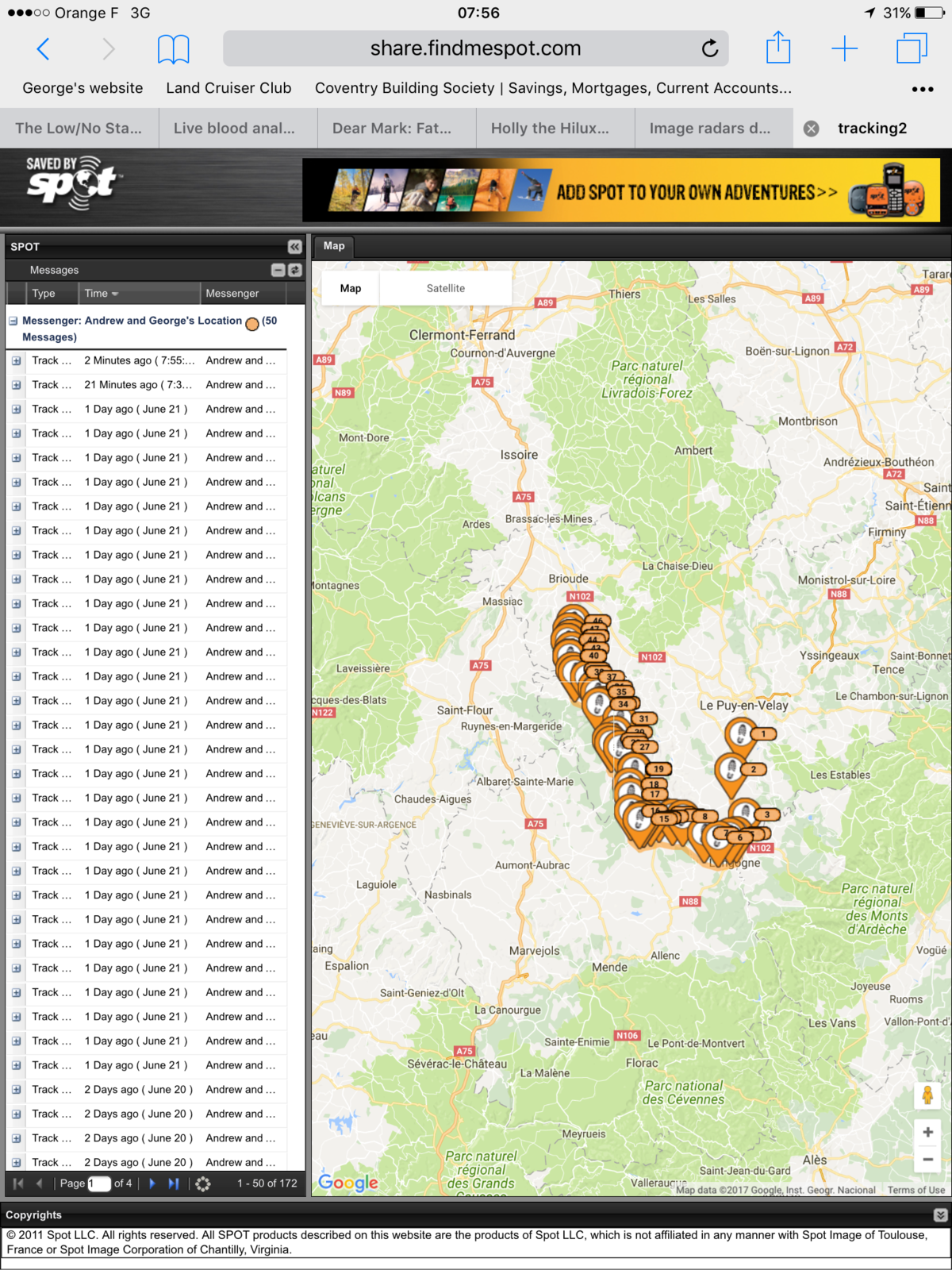Select the Map panel tab
Image resolution: width=952 pixels, height=1270 pixels.
pos(334,246)
